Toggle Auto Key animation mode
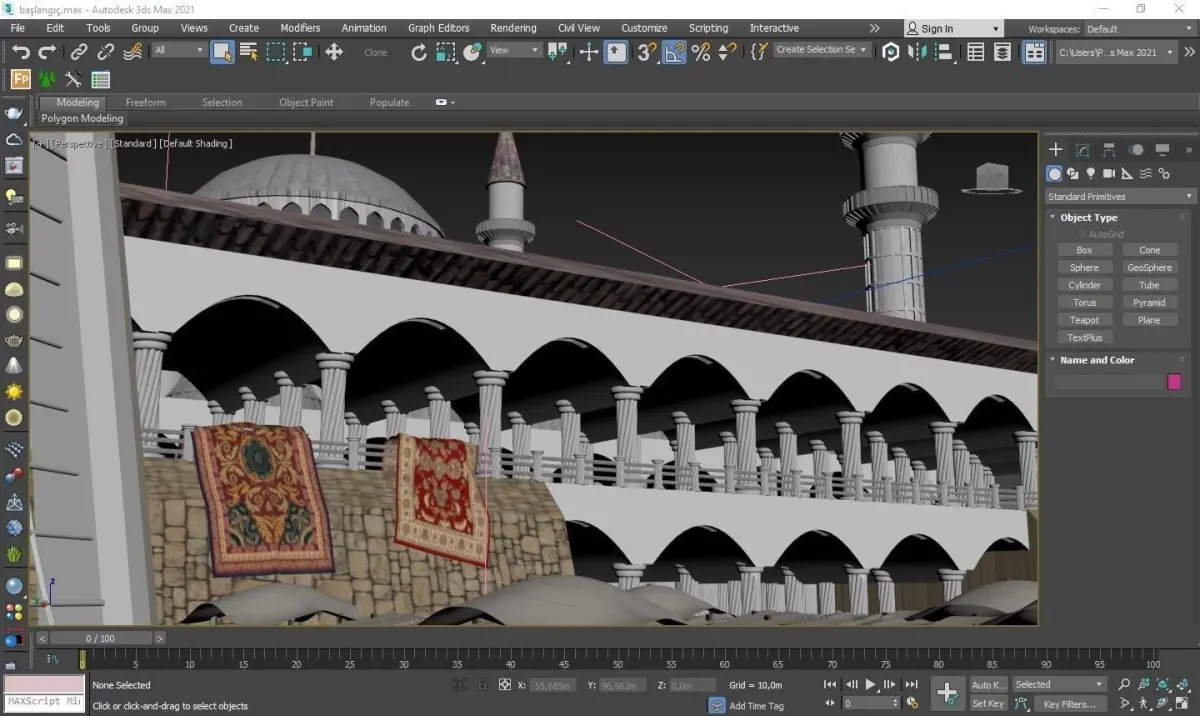 pos(988,685)
